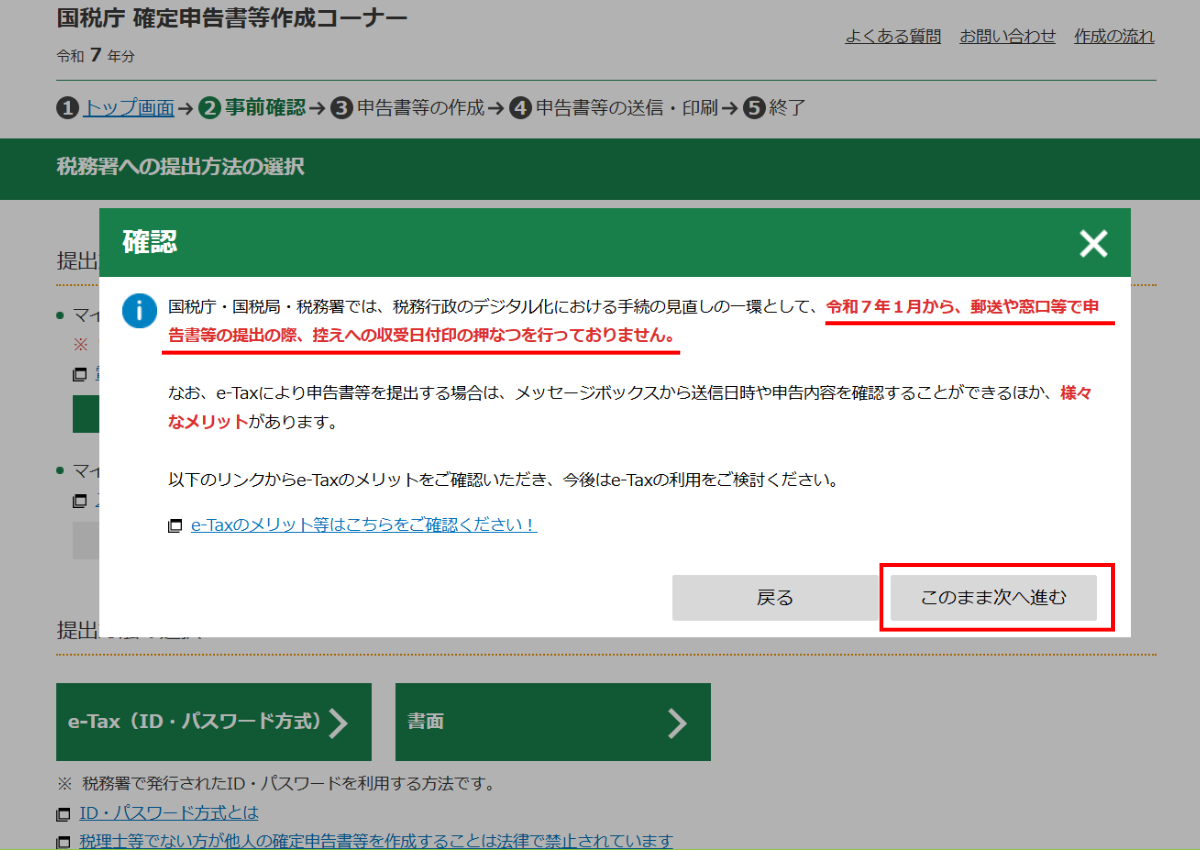Click new-window icon beside ID・パスワード方式とは
The width and height of the screenshot is (1200, 850).
point(64,814)
